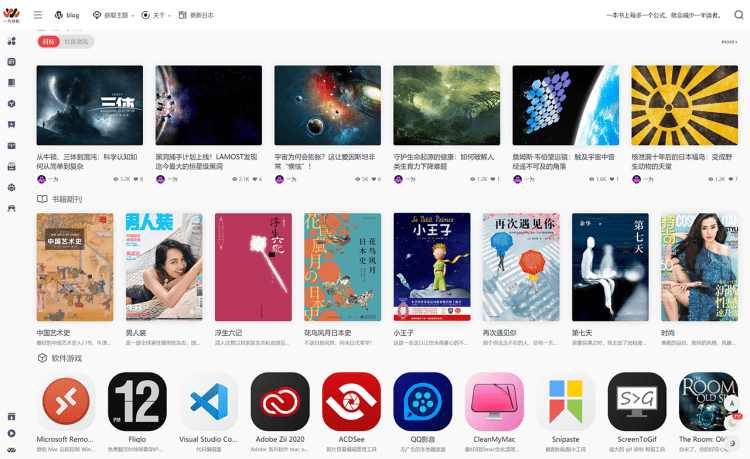Open the blog menu item

point(67,15)
